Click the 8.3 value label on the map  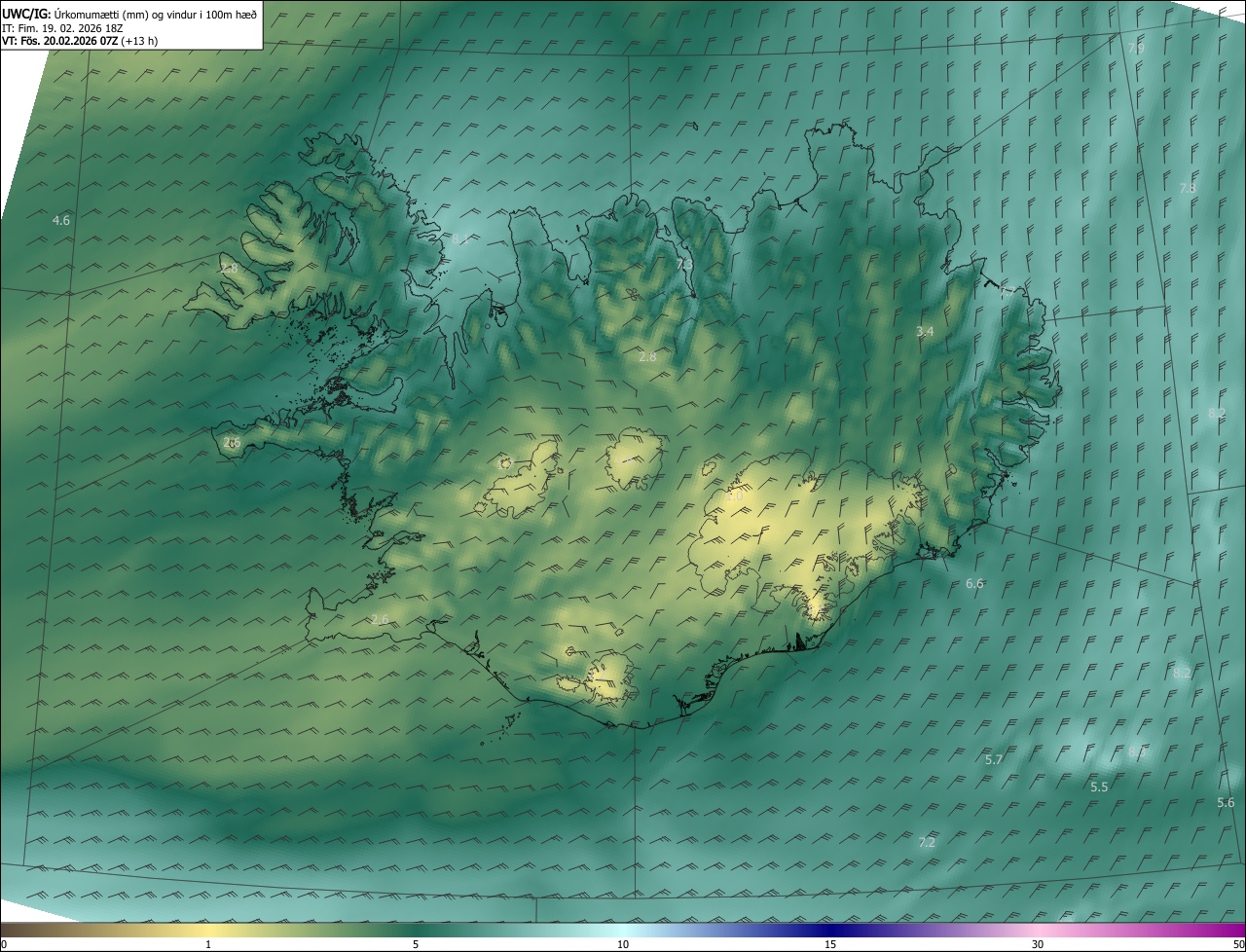(x=1136, y=751)
